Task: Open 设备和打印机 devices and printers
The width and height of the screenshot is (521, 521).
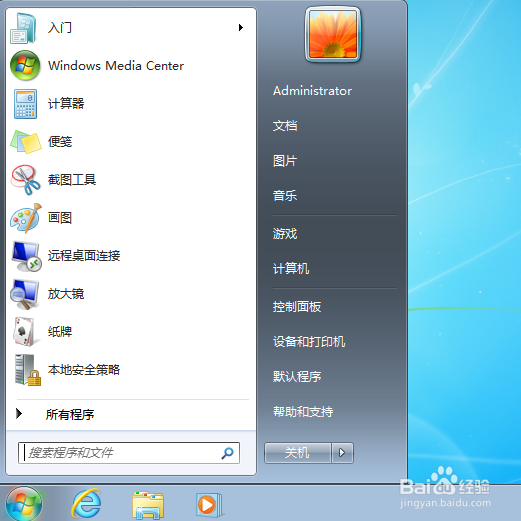Action: click(x=309, y=342)
